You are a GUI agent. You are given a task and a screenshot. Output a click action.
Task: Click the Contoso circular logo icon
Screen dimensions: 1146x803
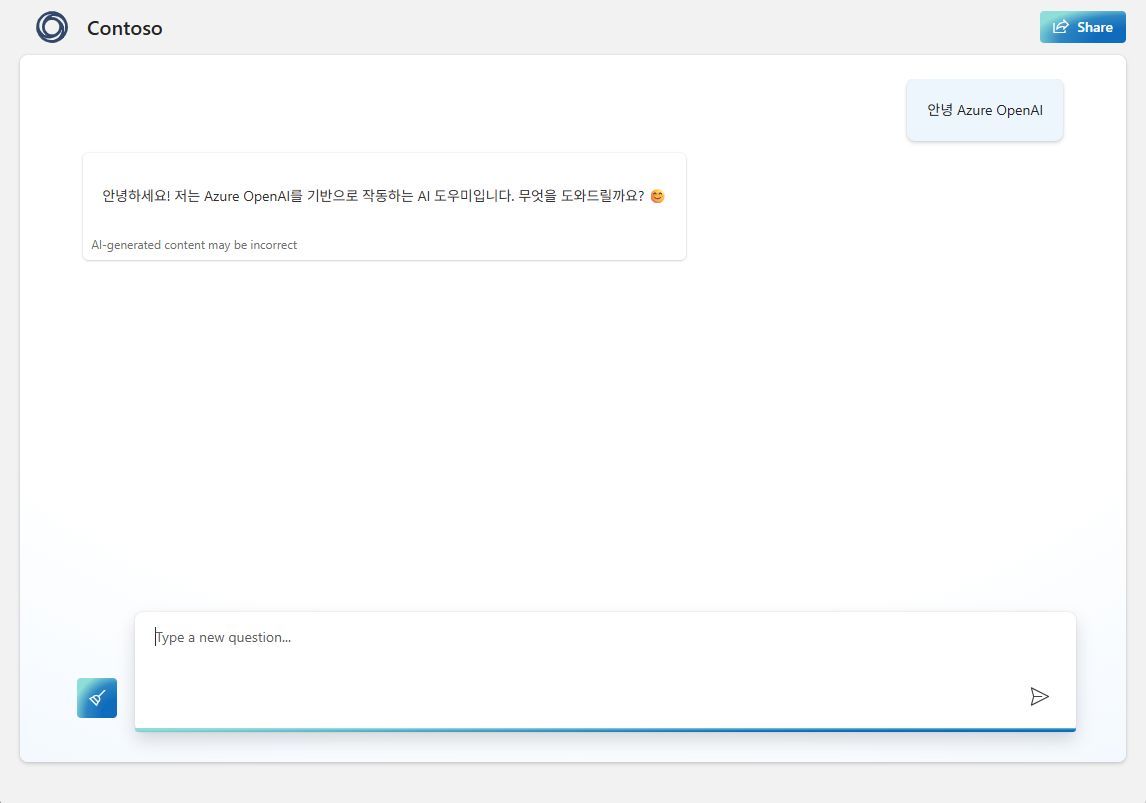pos(52,28)
